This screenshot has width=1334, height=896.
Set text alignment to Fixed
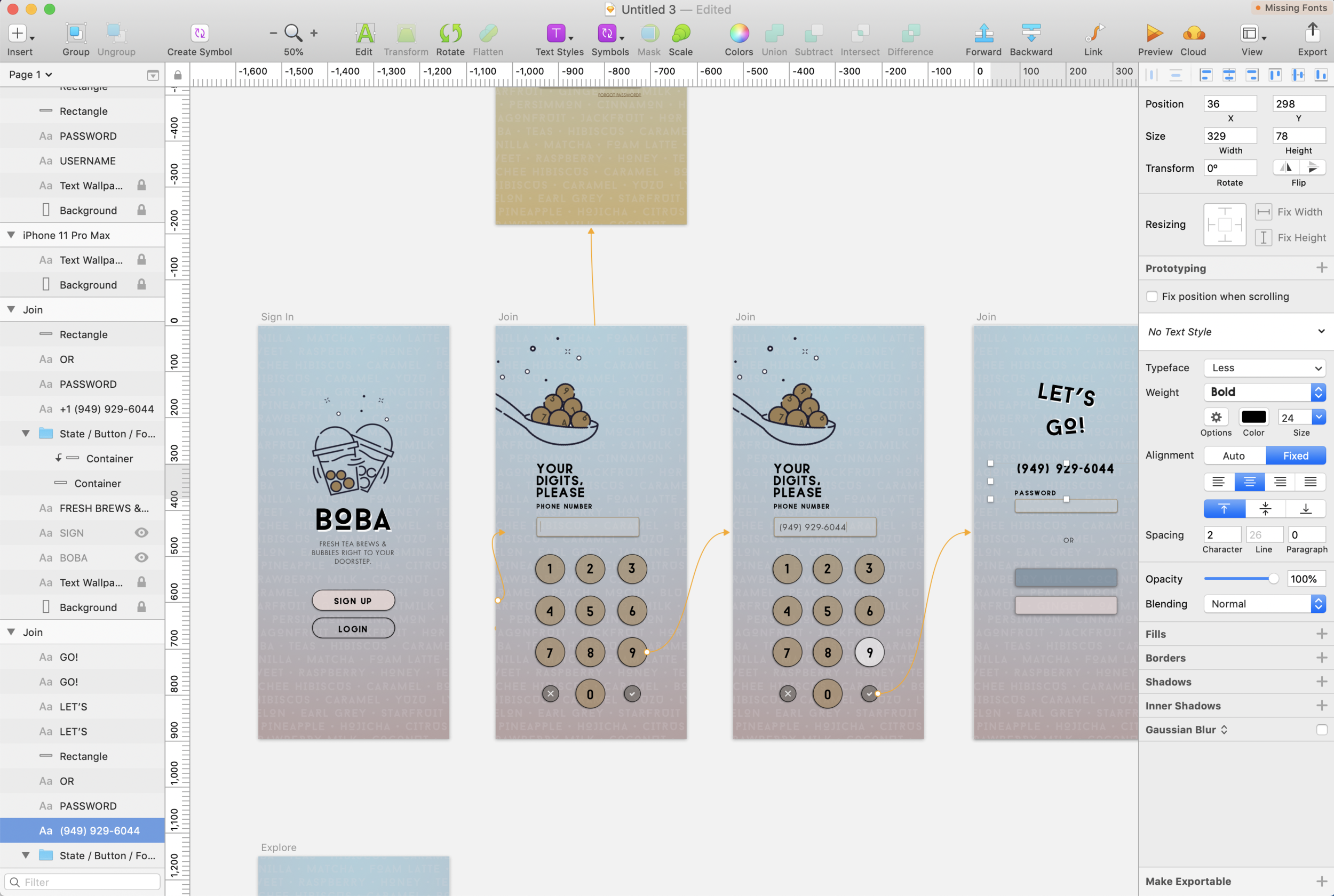tap(1296, 455)
